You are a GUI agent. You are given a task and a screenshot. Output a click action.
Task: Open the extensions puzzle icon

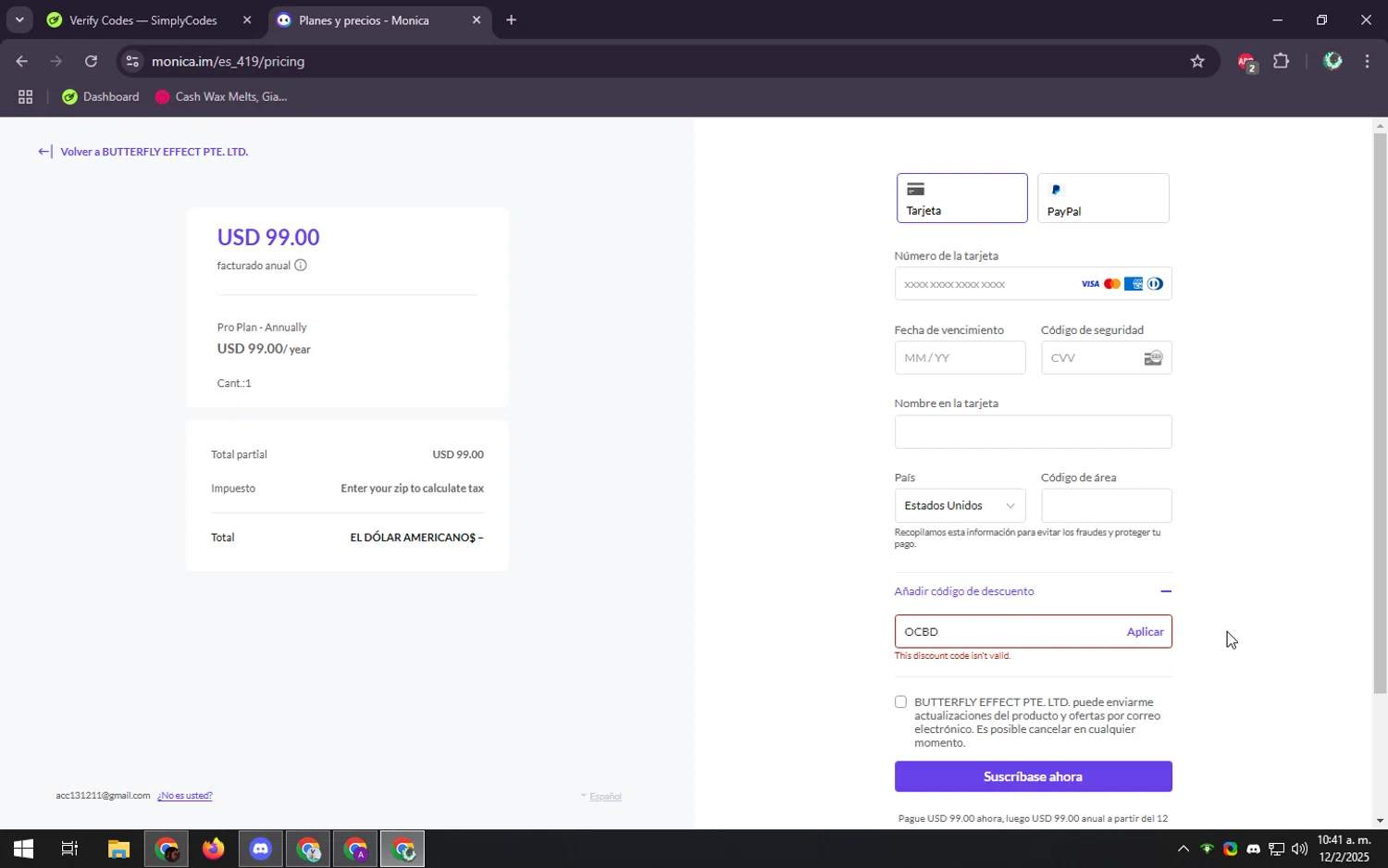coord(1282,61)
